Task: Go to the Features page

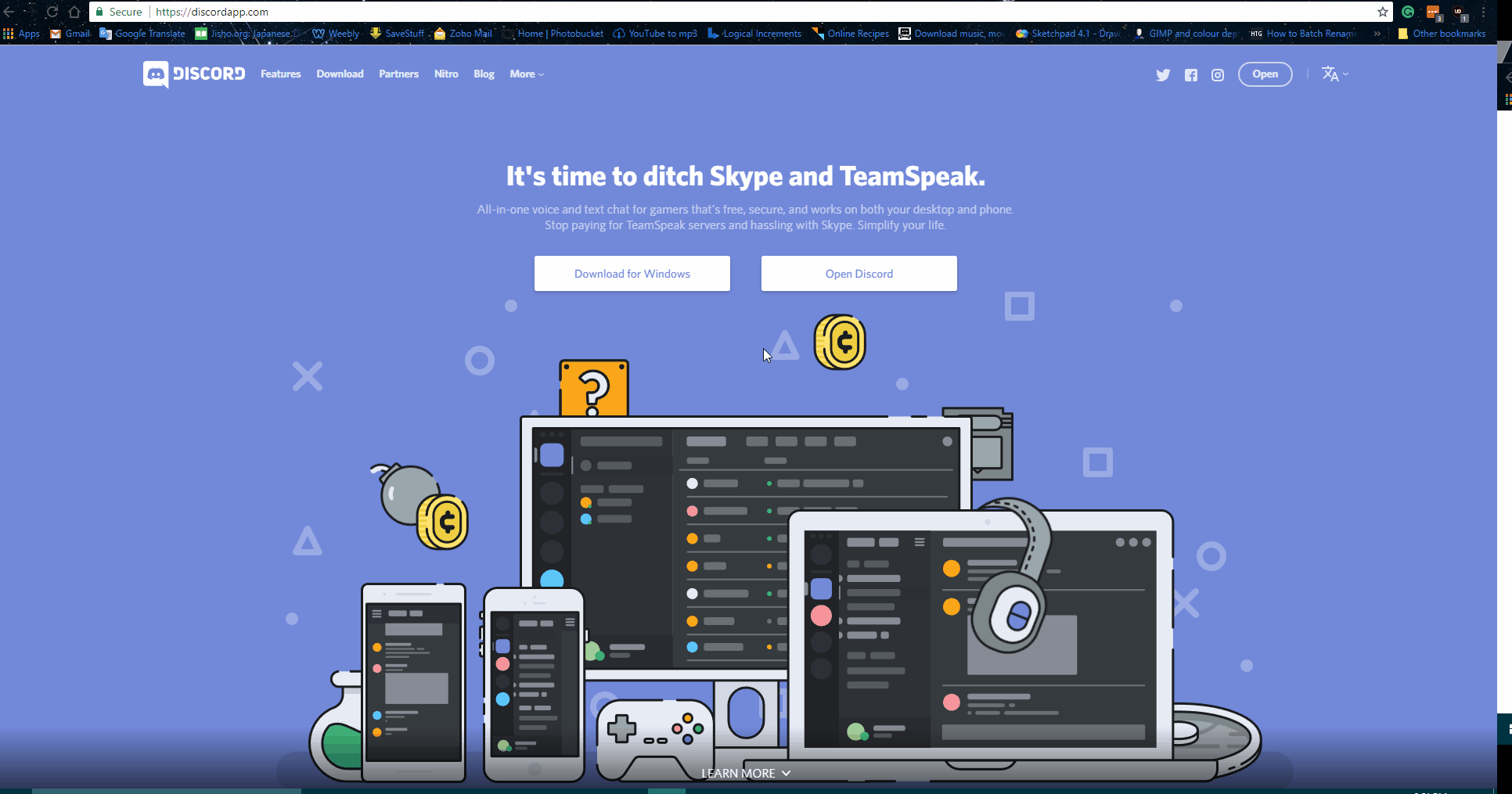Action: [x=281, y=74]
